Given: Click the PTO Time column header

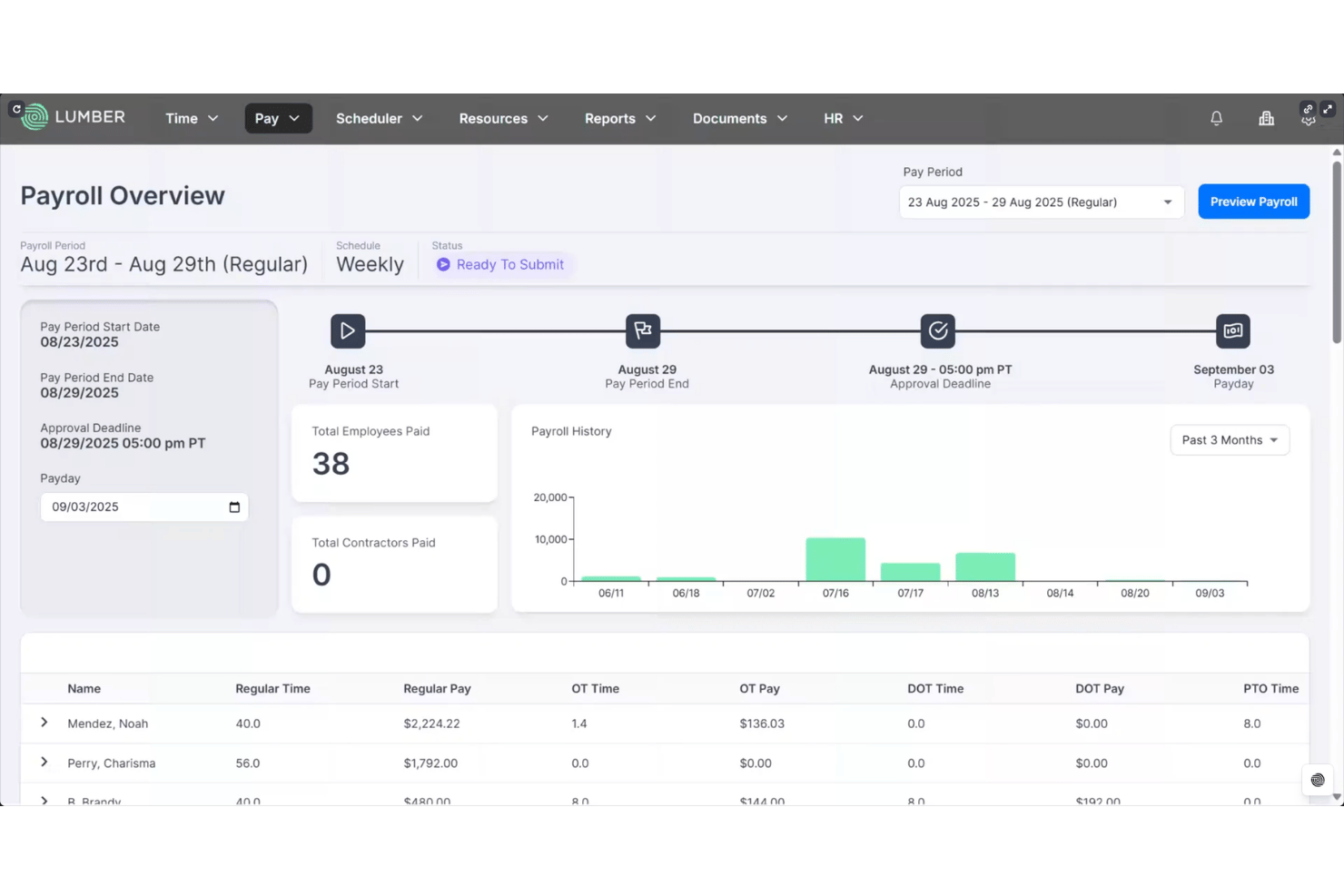Looking at the screenshot, I should (x=1270, y=689).
